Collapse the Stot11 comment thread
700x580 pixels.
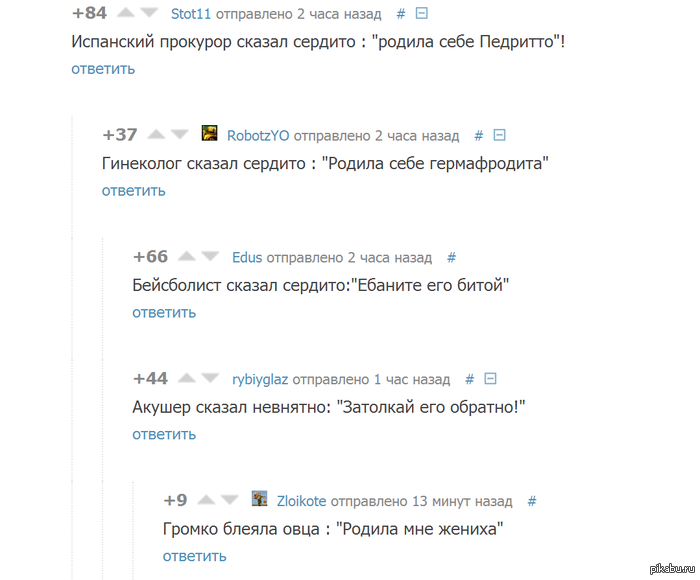422,13
